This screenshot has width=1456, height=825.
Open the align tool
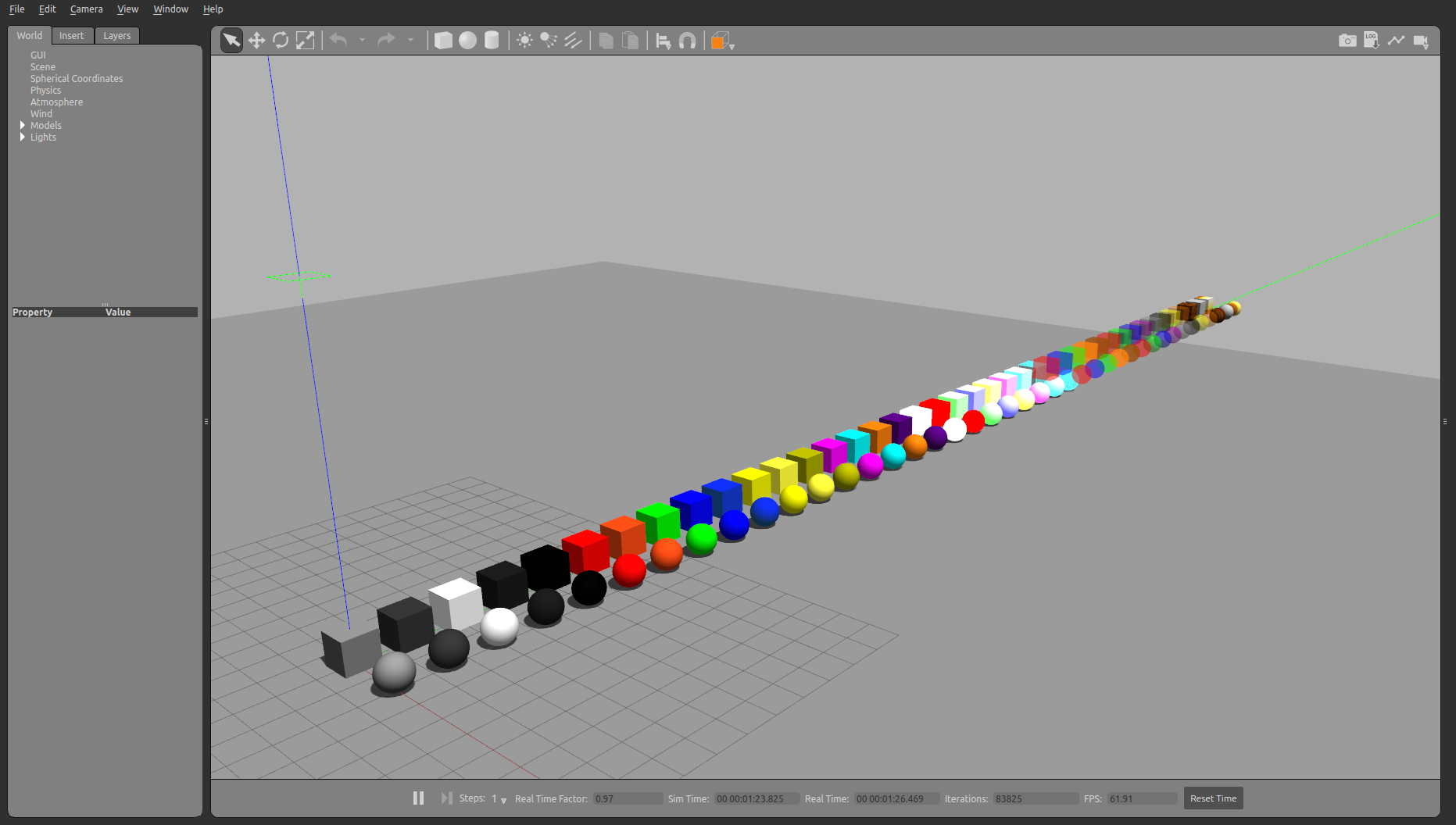[663, 41]
